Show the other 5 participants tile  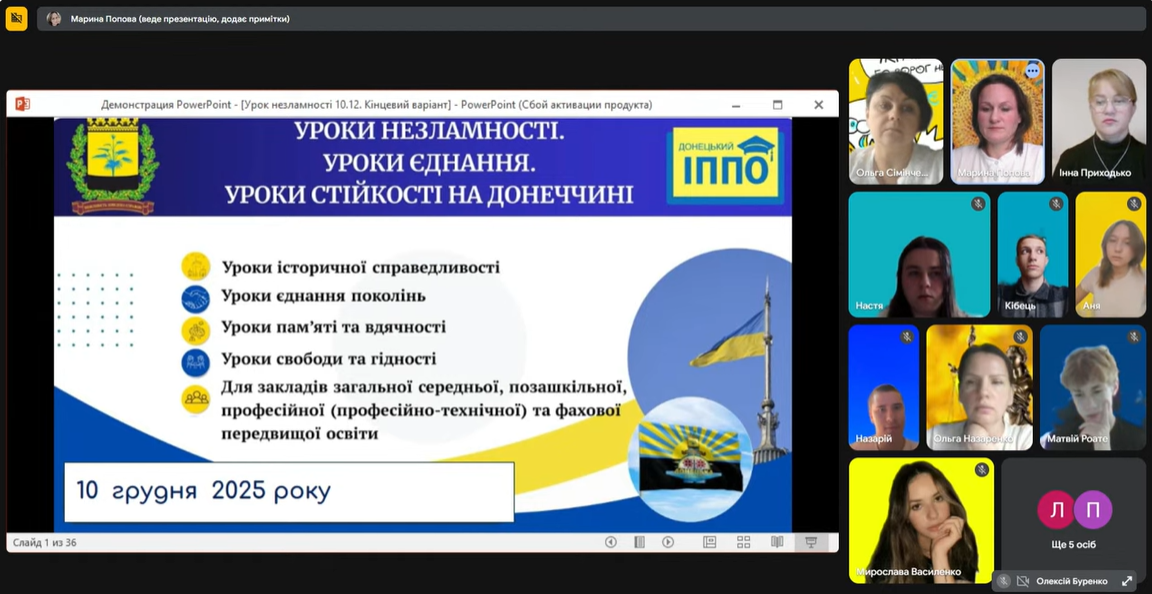point(1074,520)
